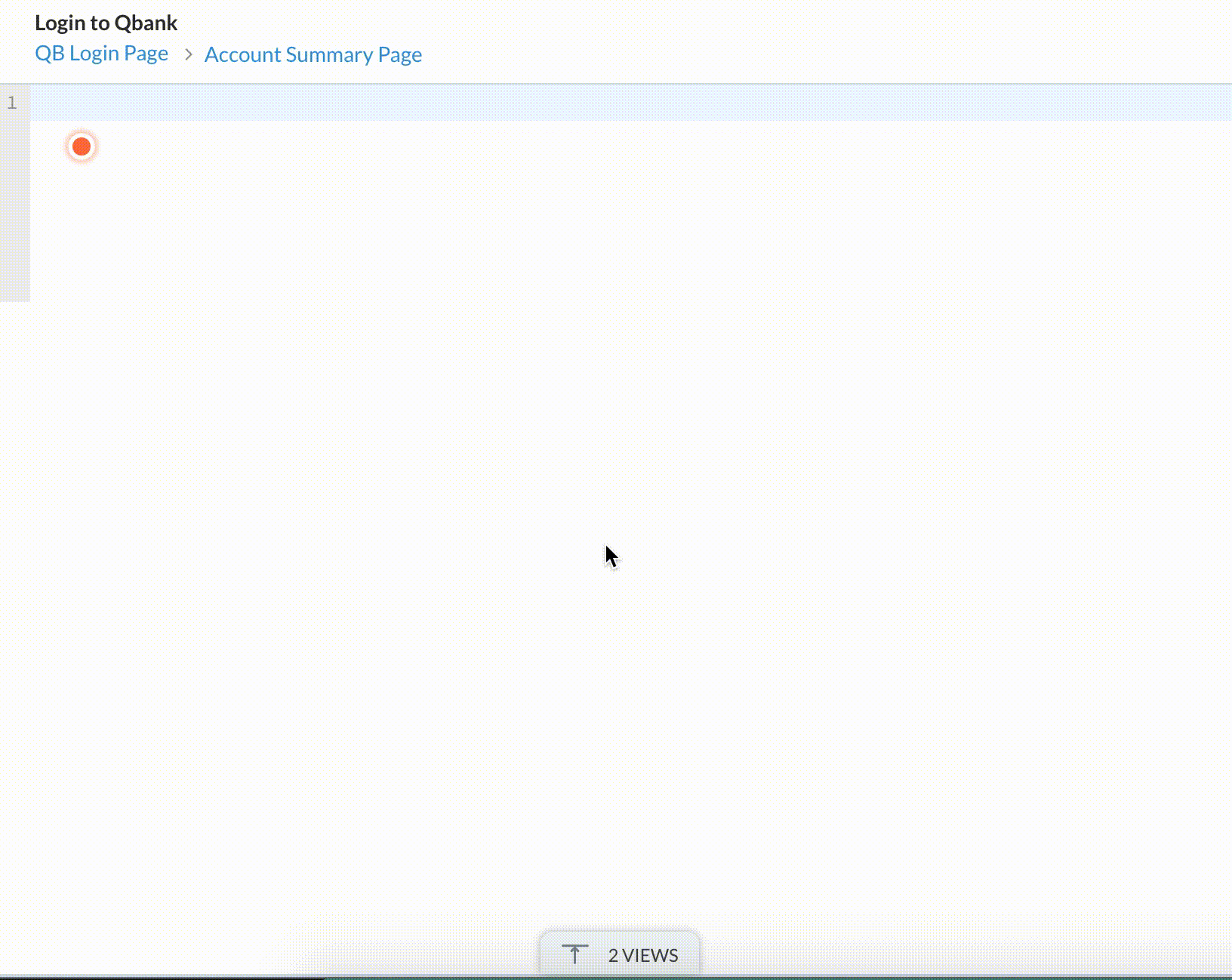The width and height of the screenshot is (1232, 980).
Task: Click into the highlighted first editor line
Action: pos(631,103)
